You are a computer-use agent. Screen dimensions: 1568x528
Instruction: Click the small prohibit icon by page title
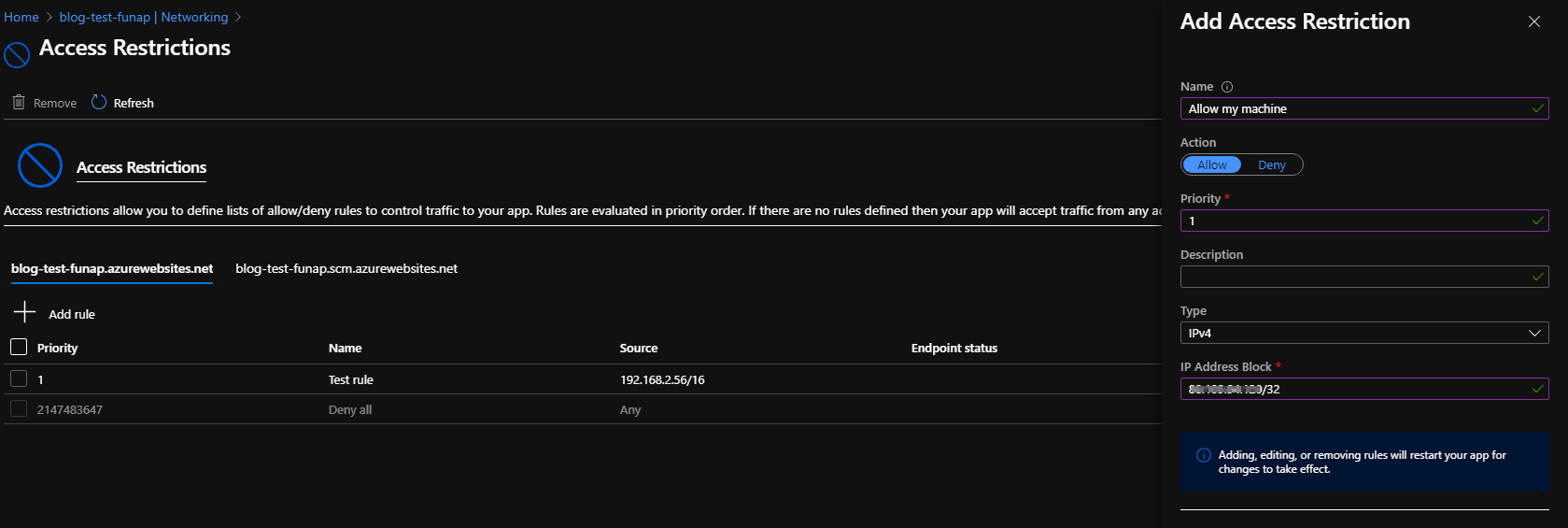17,55
